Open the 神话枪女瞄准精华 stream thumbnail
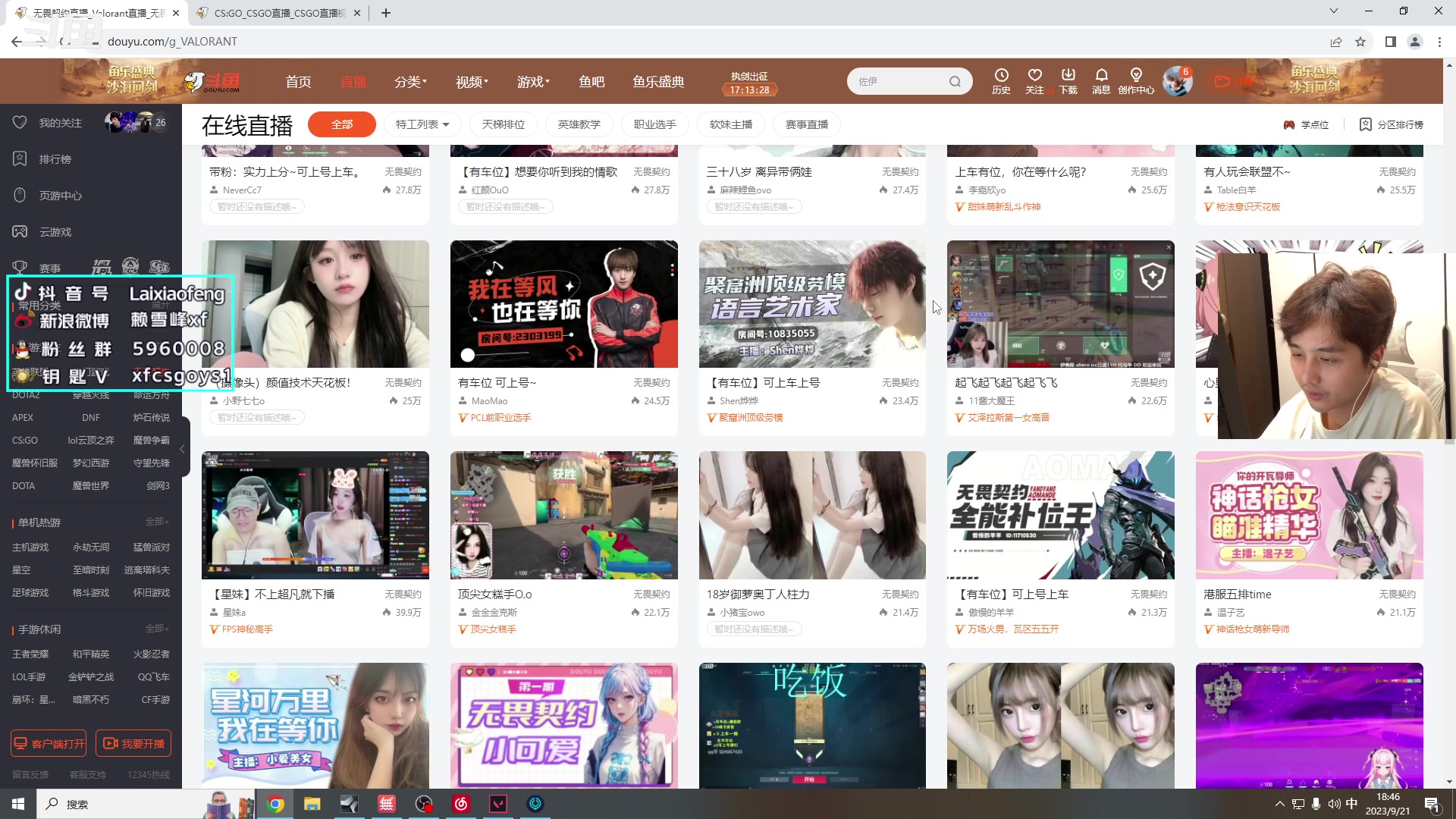The width and height of the screenshot is (1456, 819). (1310, 516)
